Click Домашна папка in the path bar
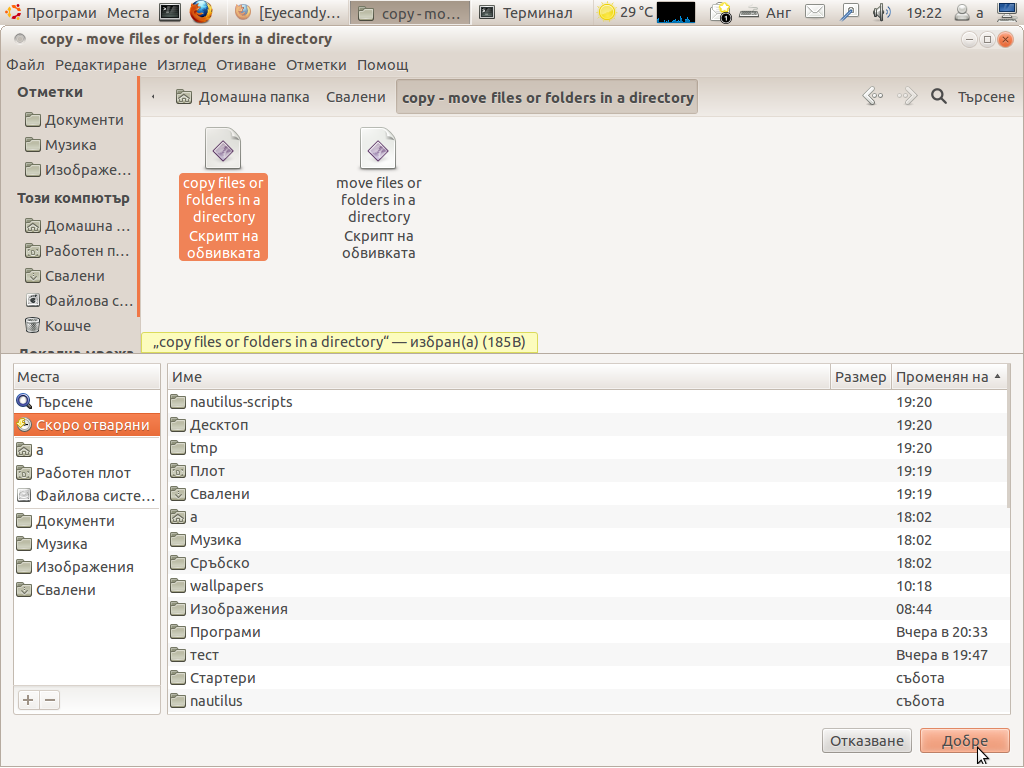Screen dimensions: 1024x768 242,97
